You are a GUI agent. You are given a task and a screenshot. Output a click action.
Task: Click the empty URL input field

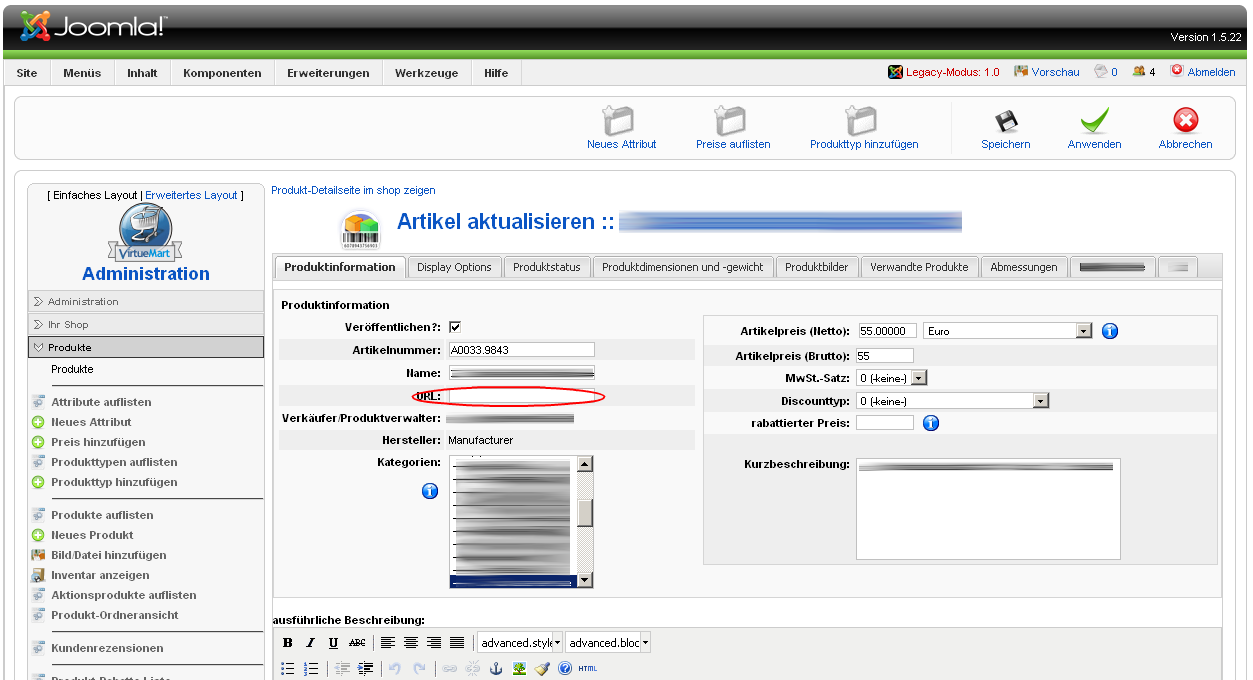pyautogui.click(x=521, y=396)
